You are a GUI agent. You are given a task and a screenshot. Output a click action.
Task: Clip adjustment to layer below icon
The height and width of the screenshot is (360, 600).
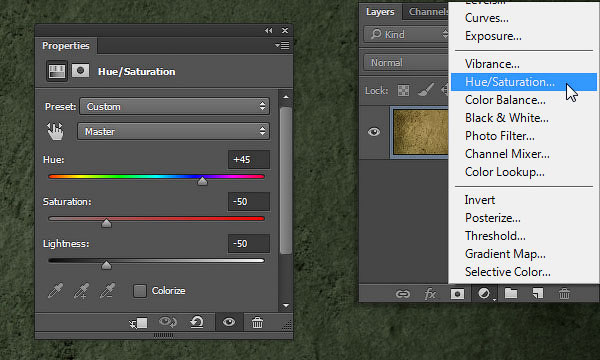tap(139, 323)
